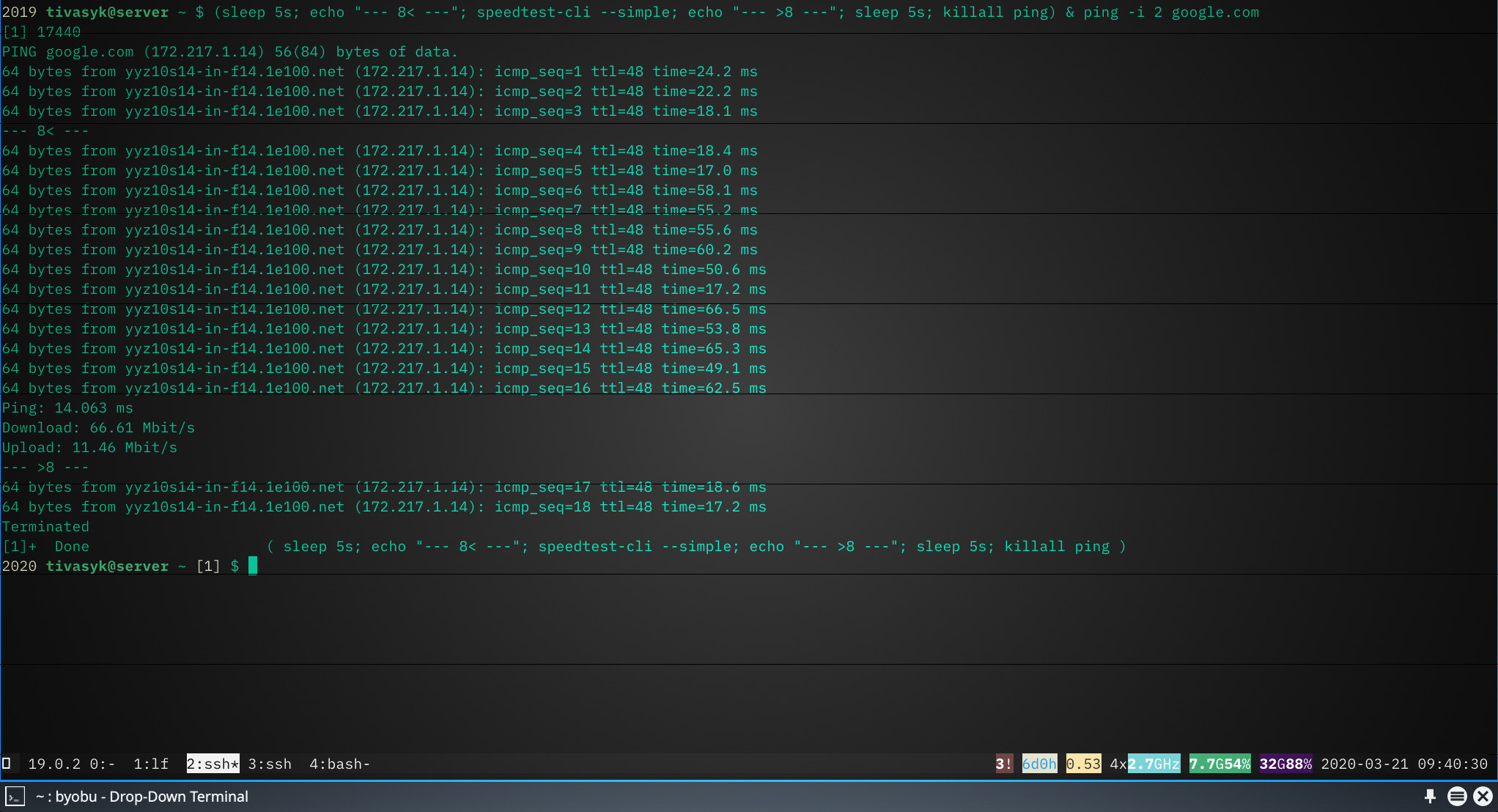Click the icmp_seq=3 time=18.1 ms line
The width and height of the screenshot is (1498, 812).
pos(380,111)
